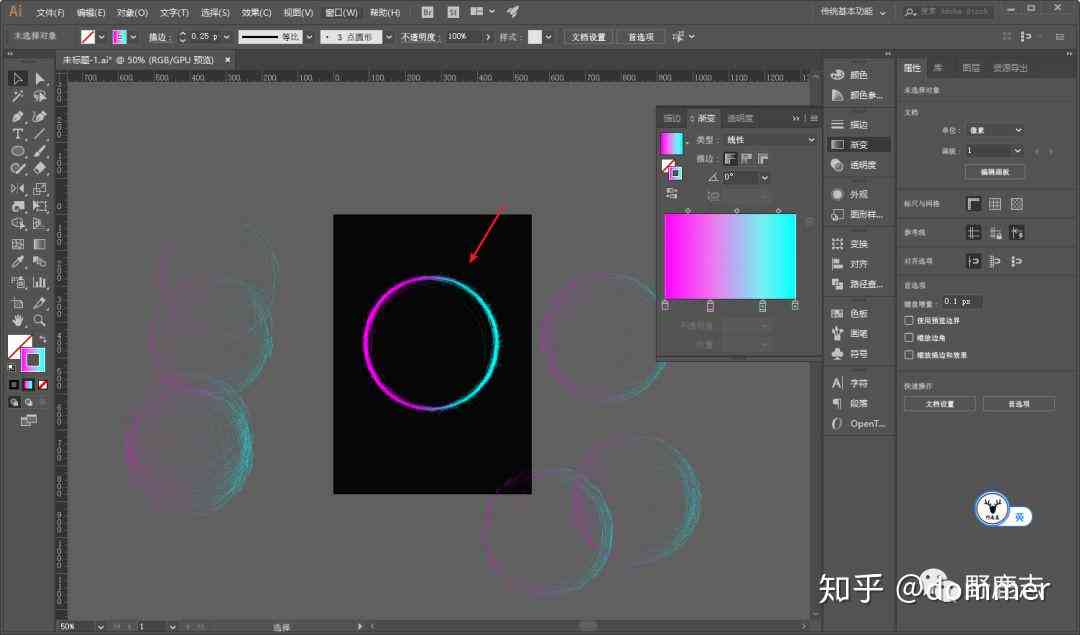Toggle the show grid button
The height and width of the screenshot is (635, 1080).
[x=995, y=204]
